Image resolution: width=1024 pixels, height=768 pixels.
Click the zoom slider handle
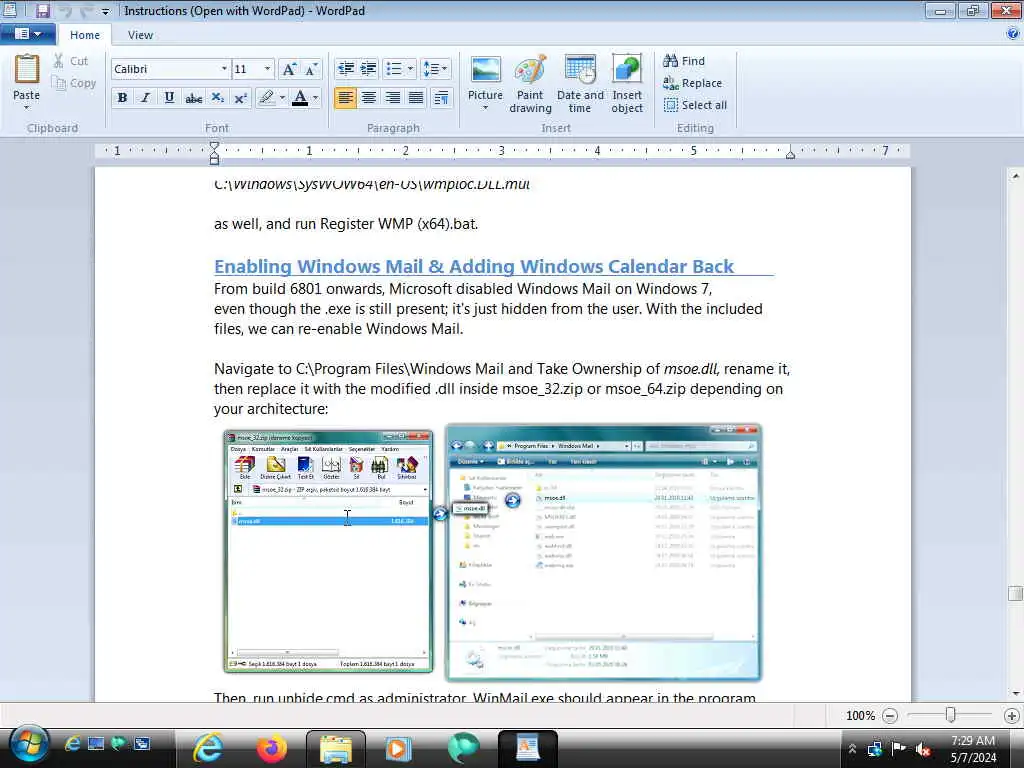coord(951,716)
